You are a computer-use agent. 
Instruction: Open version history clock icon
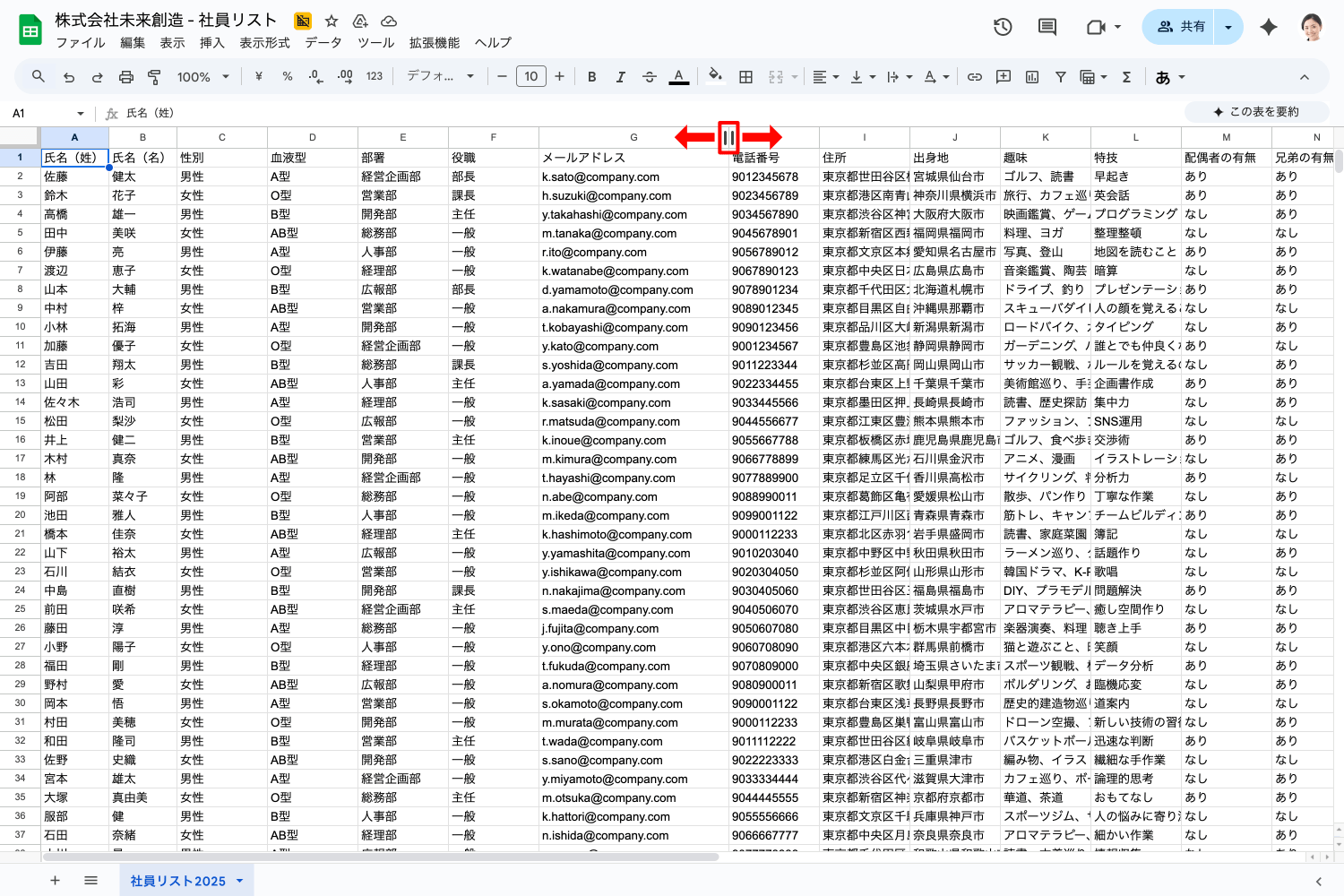[1003, 27]
